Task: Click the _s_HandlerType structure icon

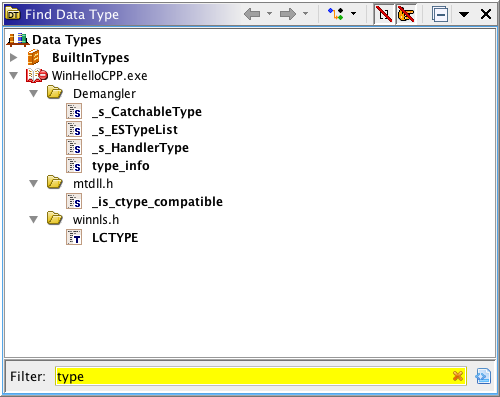Action: tap(74, 147)
